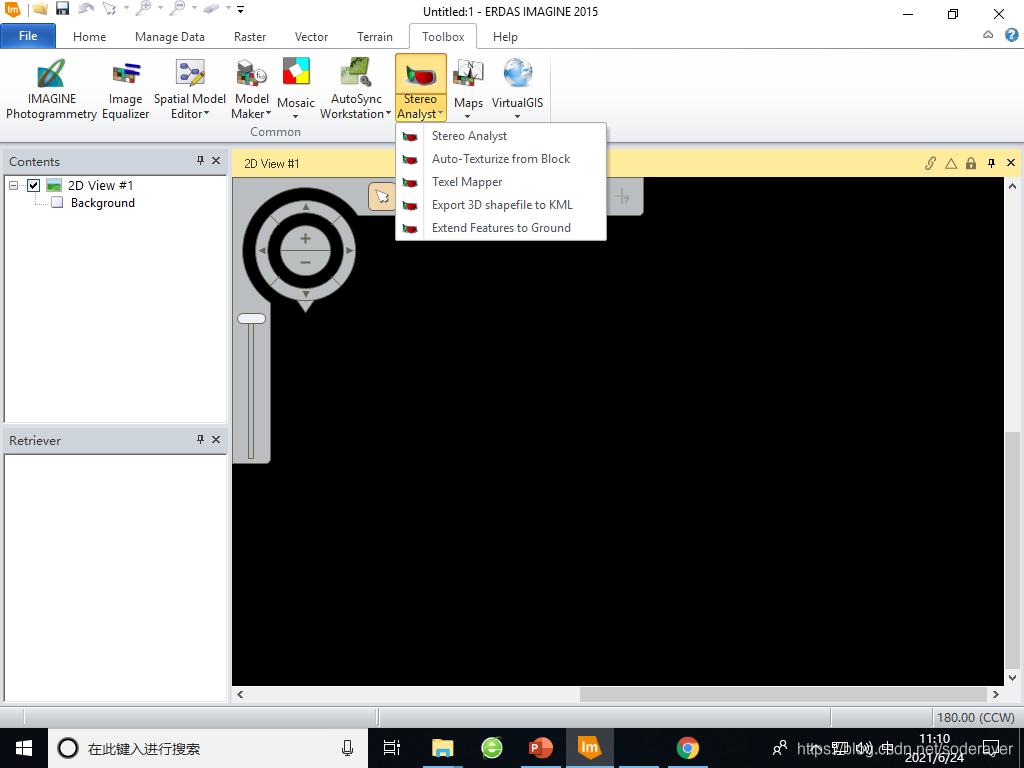1024x768 pixels.
Task: Open the Model Maker tool
Action: pyautogui.click(x=251, y=89)
